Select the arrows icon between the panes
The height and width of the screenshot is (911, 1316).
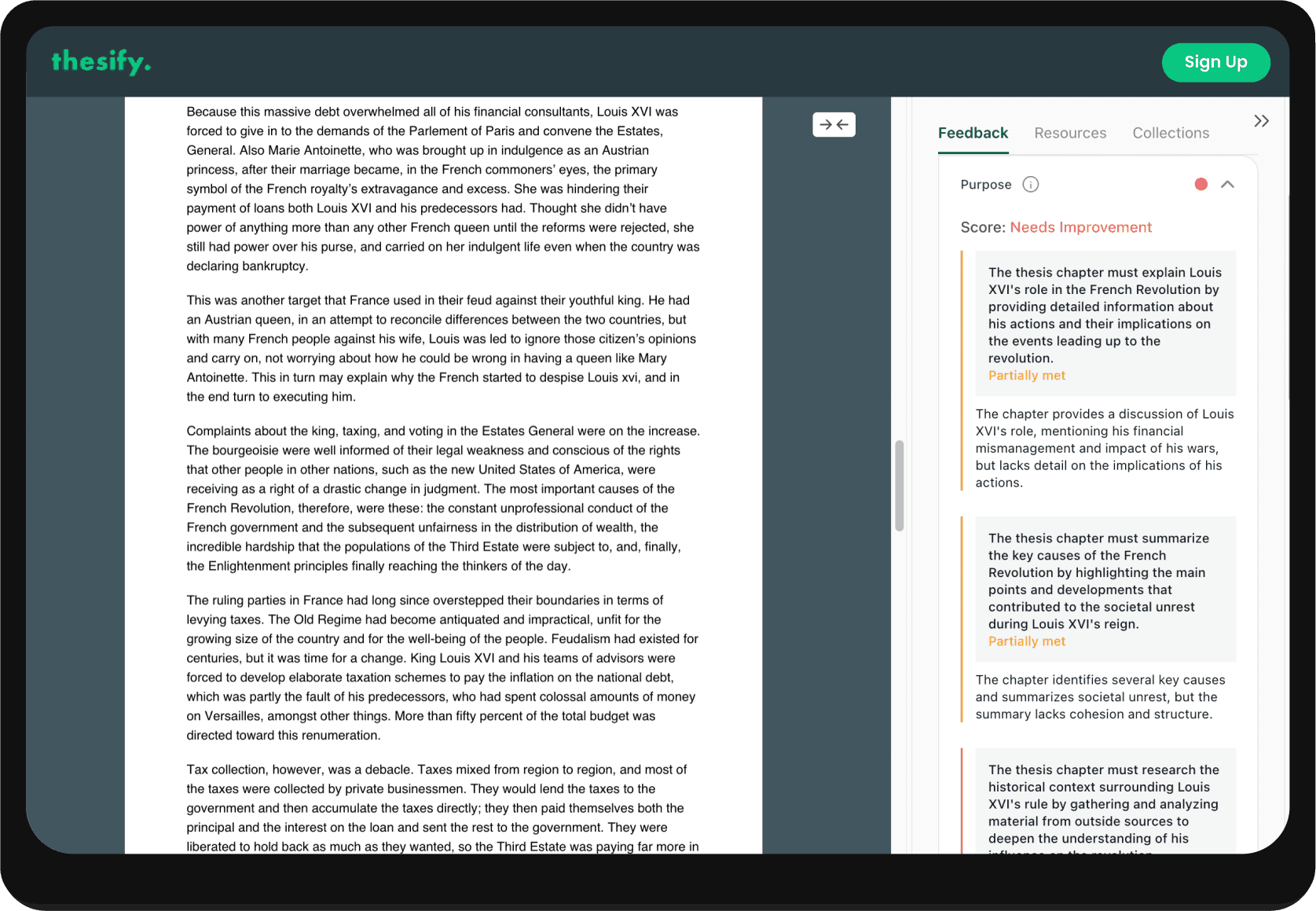[x=834, y=124]
